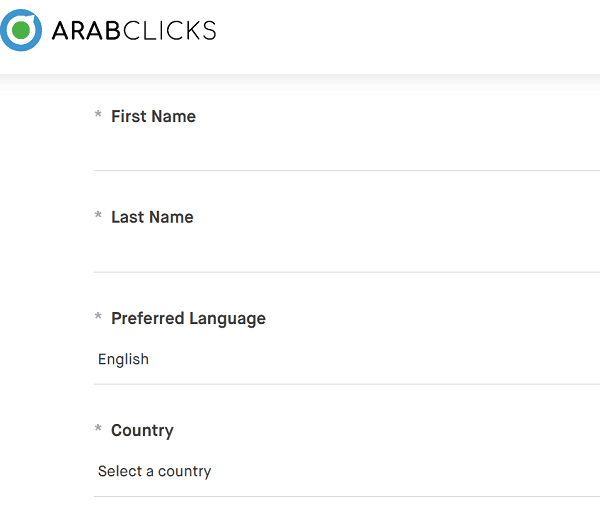Click the 'Select a country' placeholder text
This screenshot has width=600, height=514.
click(x=155, y=472)
